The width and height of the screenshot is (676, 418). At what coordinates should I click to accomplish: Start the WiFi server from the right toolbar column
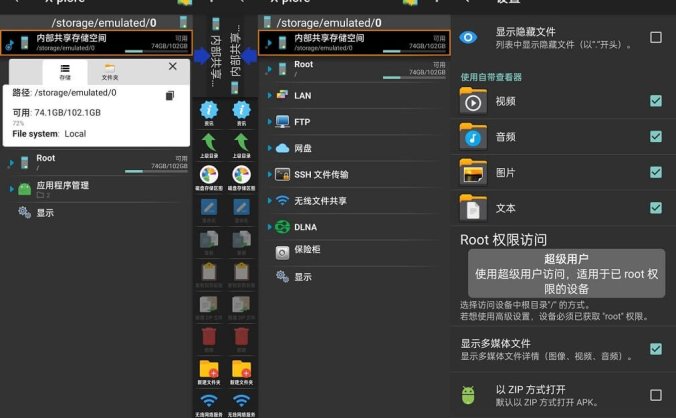pyautogui.click(x=241, y=402)
